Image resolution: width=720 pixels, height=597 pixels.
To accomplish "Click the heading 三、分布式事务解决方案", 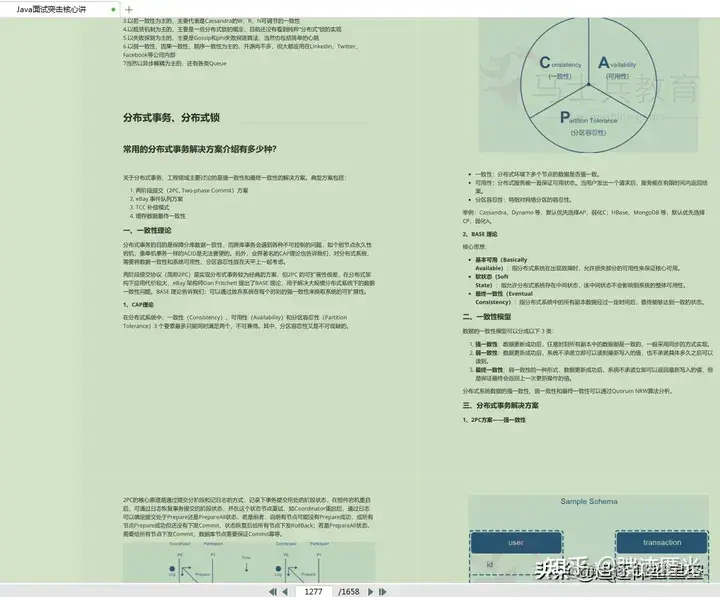I will point(501,405).
